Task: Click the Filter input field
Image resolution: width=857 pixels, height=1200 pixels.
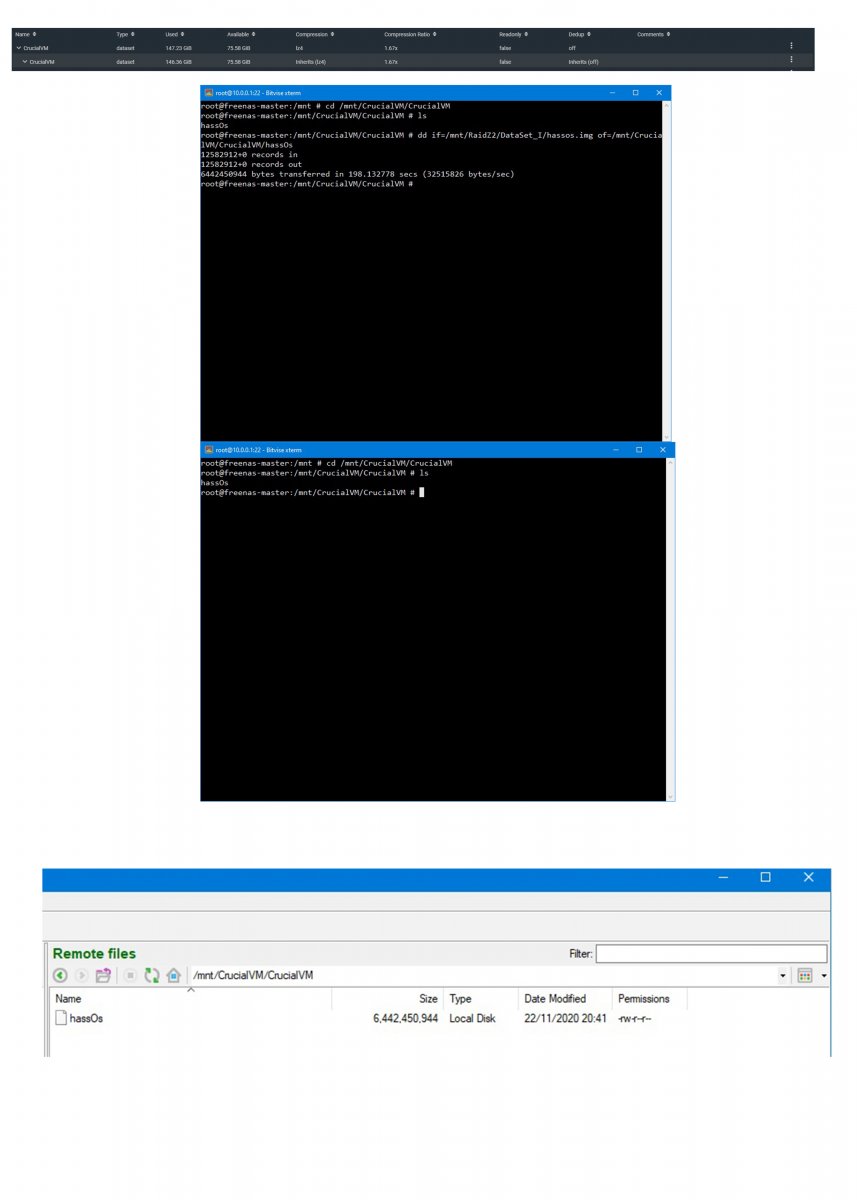Action: pos(712,954)
